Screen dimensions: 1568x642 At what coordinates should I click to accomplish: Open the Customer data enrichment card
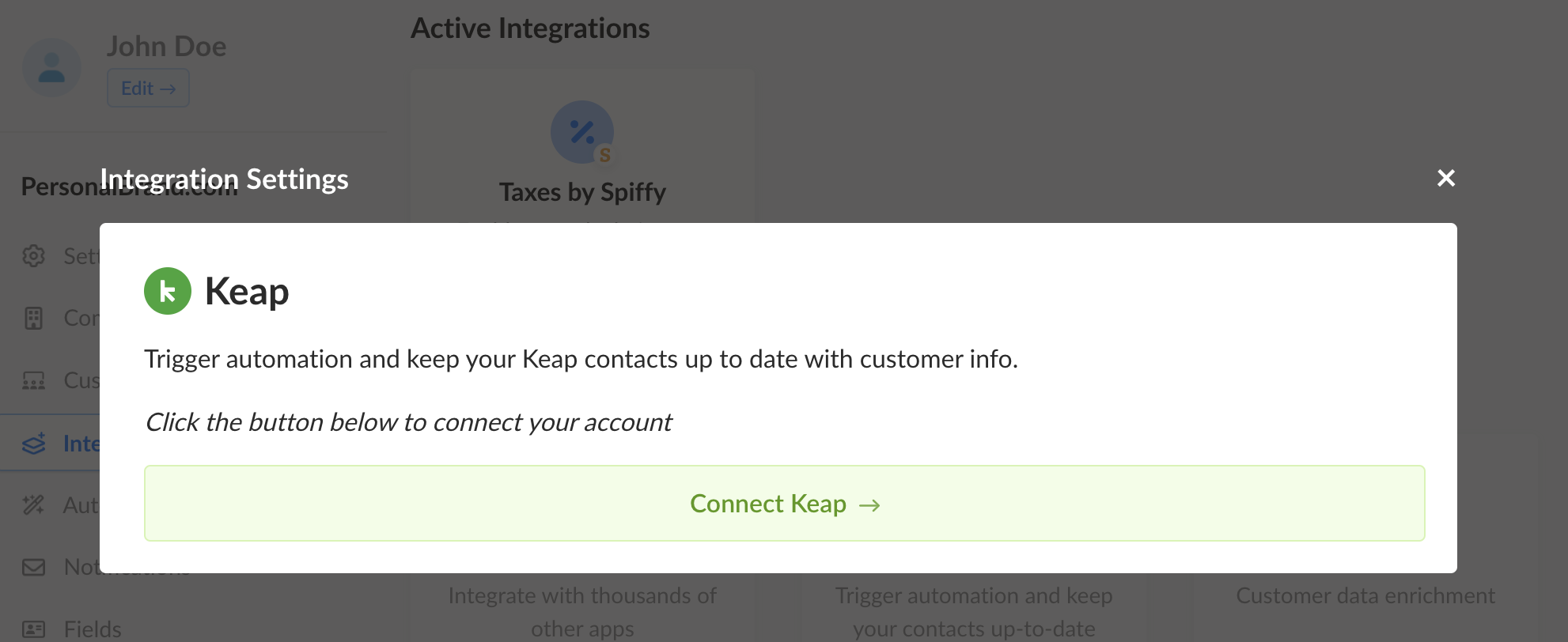(1365, 595)
